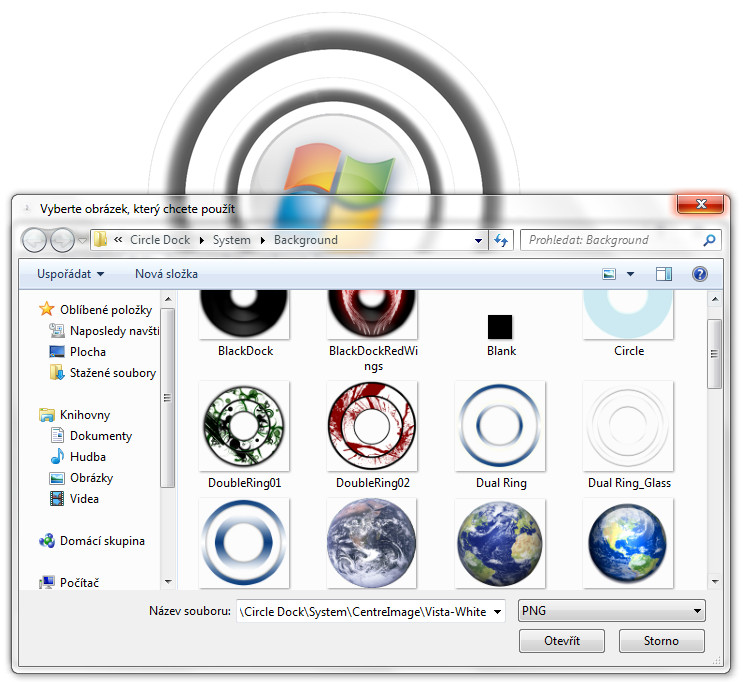Choose the thick blue ring thumbnail in bottom row
This screenshot has height=682, width=743.
pyautogui.click(x=244, y=543)
